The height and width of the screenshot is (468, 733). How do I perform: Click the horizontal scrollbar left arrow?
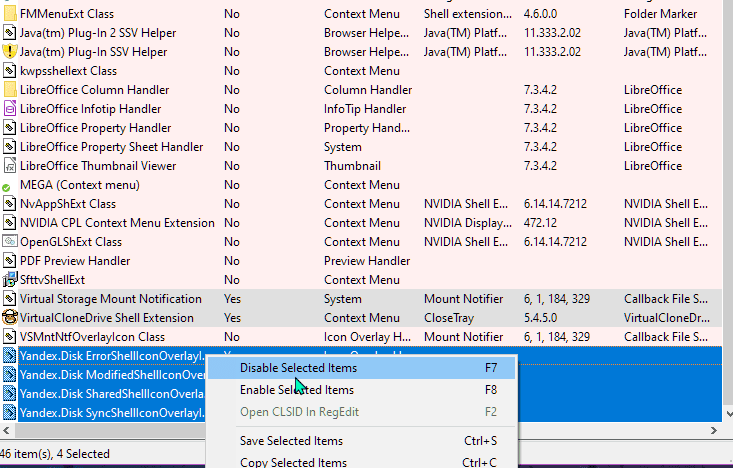click(x=6, y=430)
